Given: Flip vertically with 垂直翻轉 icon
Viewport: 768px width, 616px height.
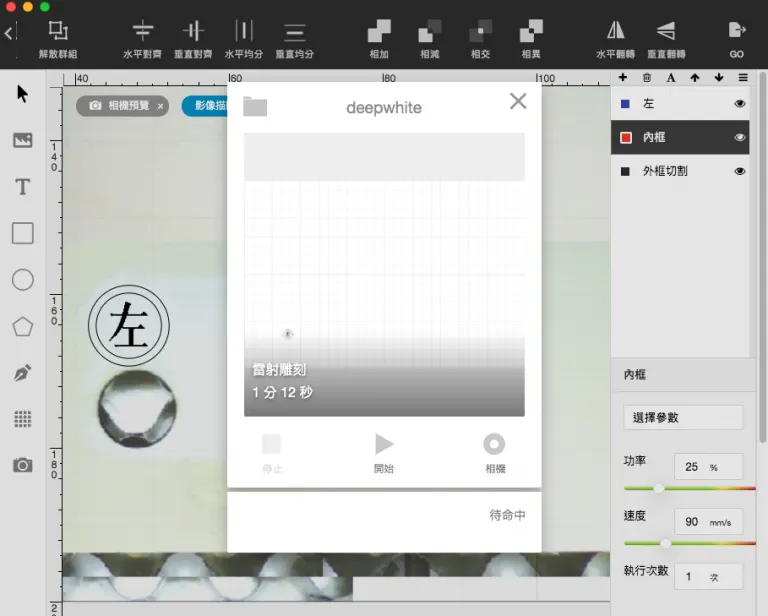Looking at the screenshot, I should [x=666, y=30].
